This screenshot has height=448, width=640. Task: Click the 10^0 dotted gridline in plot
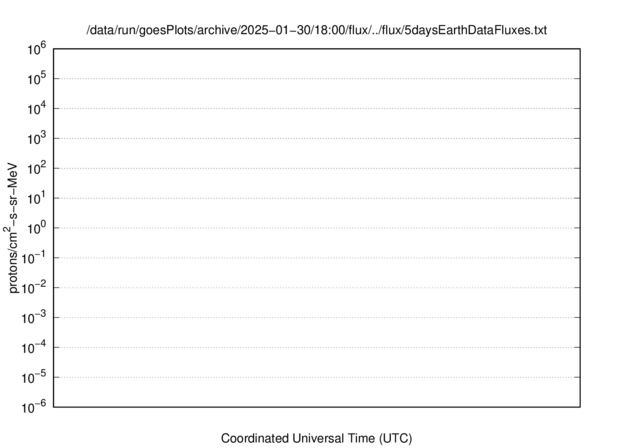coord(317,228)
